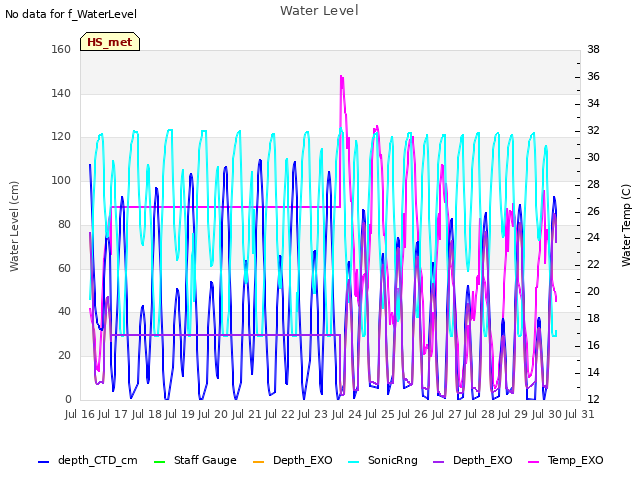Click the 160 tick on left axis
Image resolution: width=640 pixels, height=480 pixels.
tap(61, 49)
